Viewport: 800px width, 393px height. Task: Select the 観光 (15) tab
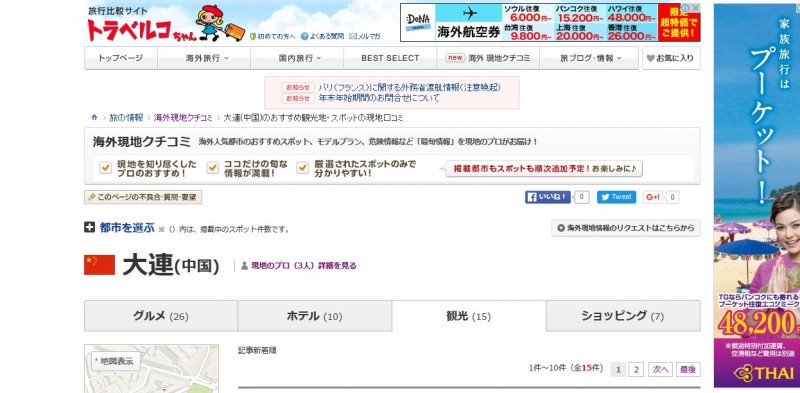[469, 316]
